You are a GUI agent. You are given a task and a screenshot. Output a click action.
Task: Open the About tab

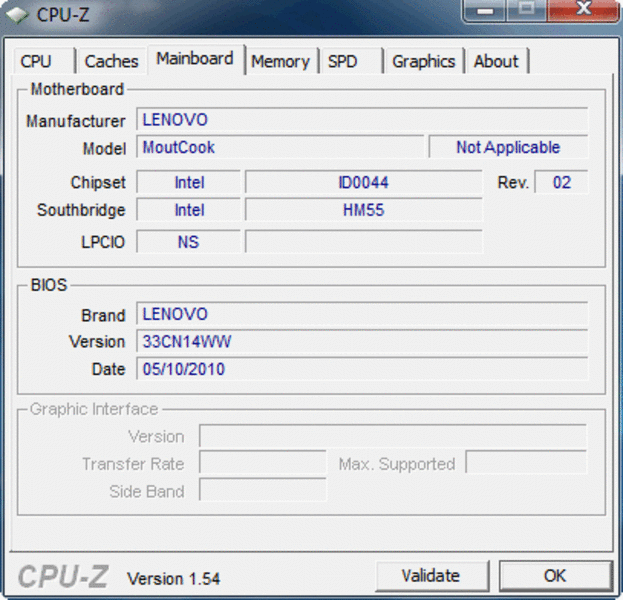coord(497,61)
